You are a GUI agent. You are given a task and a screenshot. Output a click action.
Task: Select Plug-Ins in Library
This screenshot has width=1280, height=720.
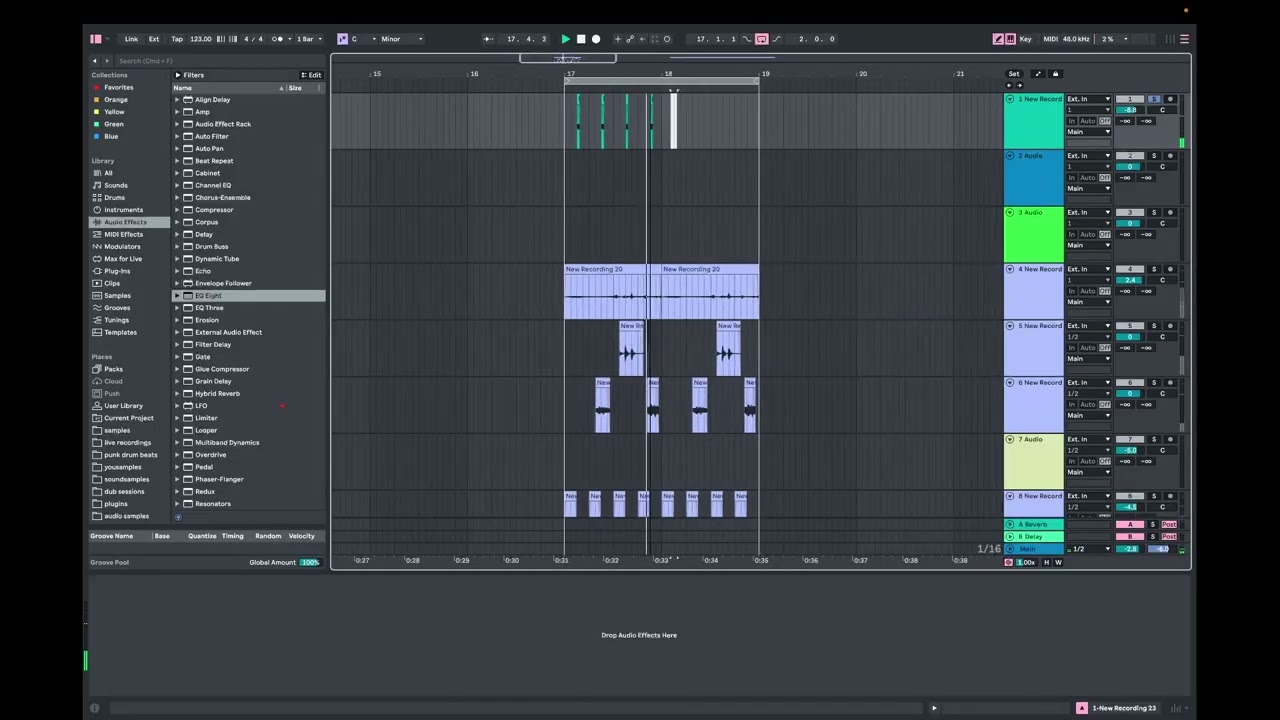tap(117, 271)
